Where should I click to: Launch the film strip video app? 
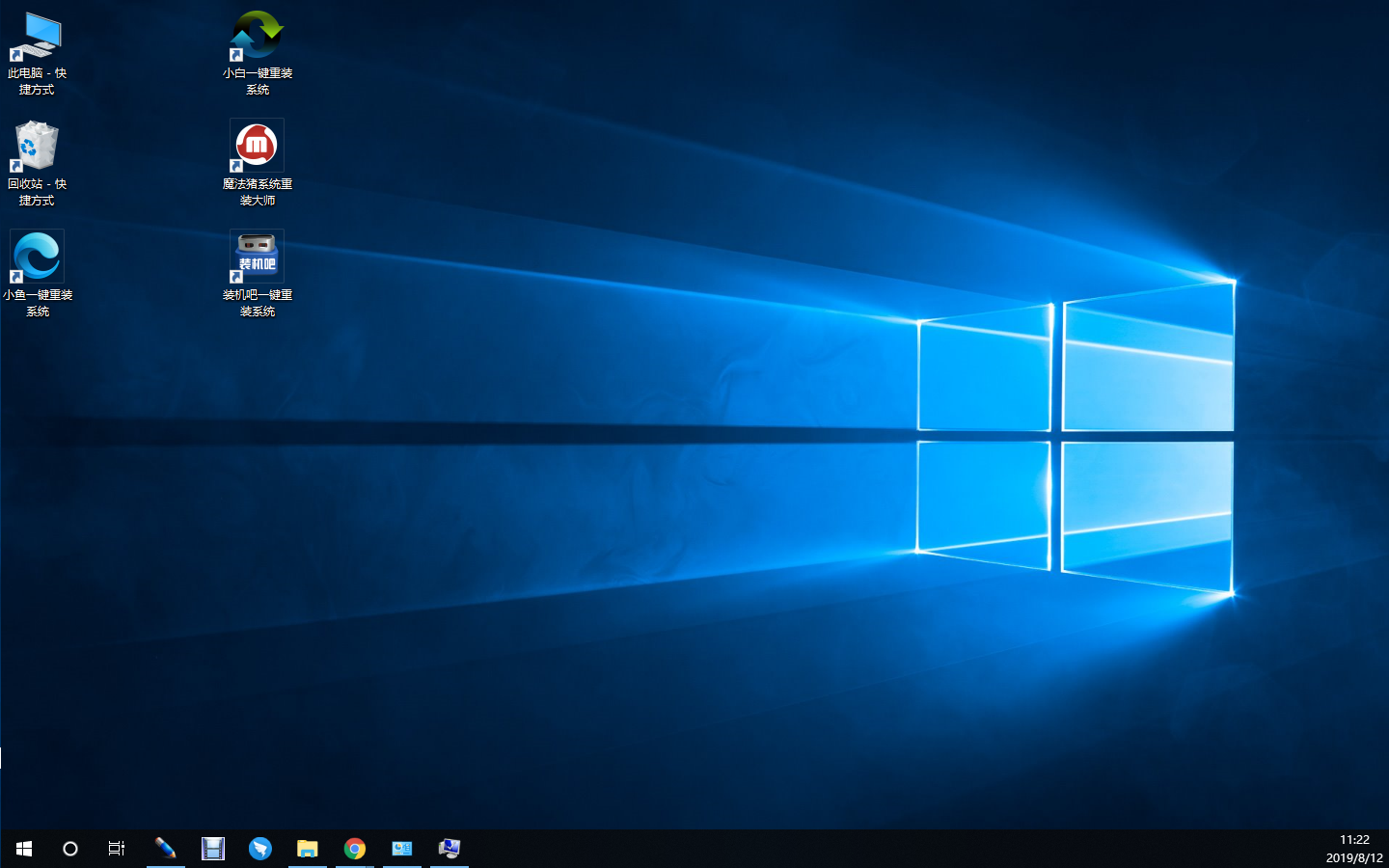coord(212,849)
